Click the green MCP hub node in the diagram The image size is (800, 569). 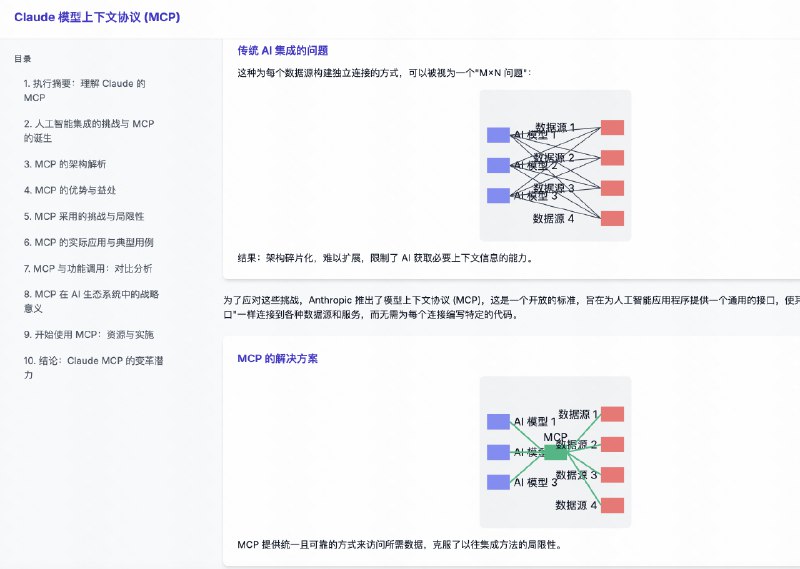pos(555,452)
